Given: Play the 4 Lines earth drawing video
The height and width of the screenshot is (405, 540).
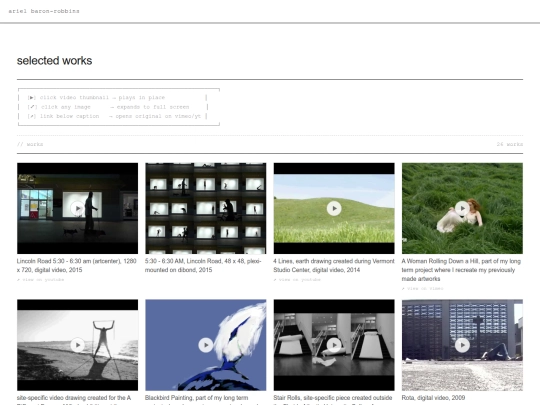Looking at the screenshot, I should tap(334, 208).
